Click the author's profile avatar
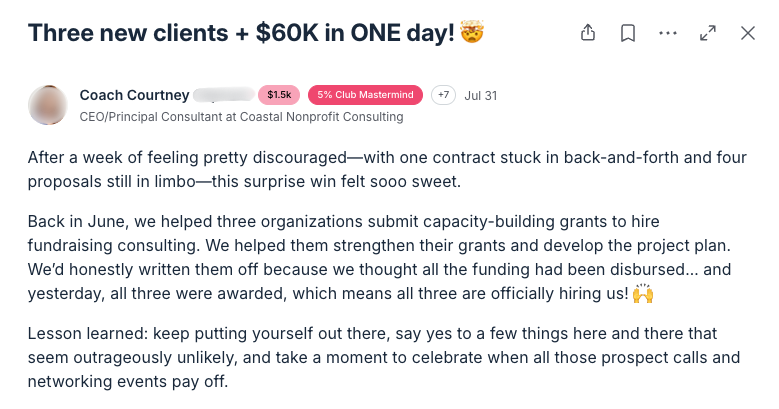779x409 pixels. [x=48, y=105]
